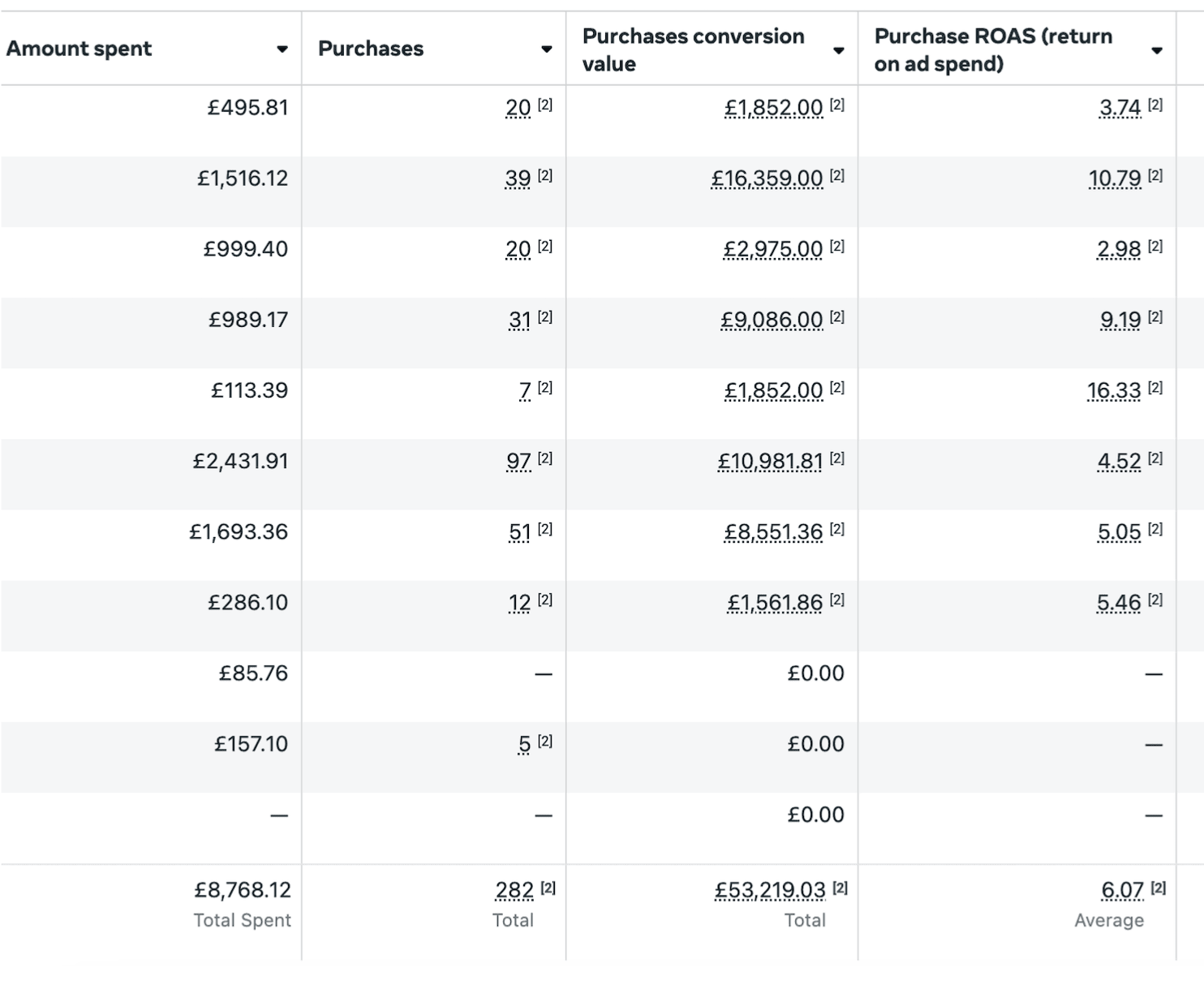Click footnote [2] beside 5.05 ROAS
Viewport: 1204px width, 985px height.
click(1155, 529)
